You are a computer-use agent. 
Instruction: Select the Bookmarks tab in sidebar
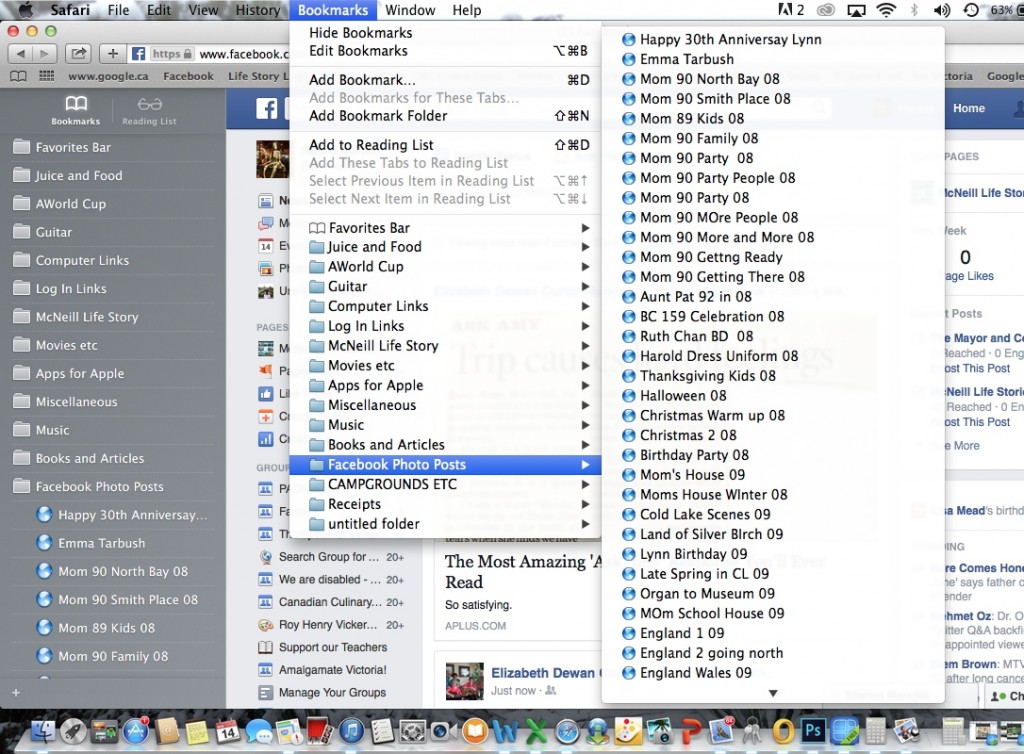[x=76, y=110]
